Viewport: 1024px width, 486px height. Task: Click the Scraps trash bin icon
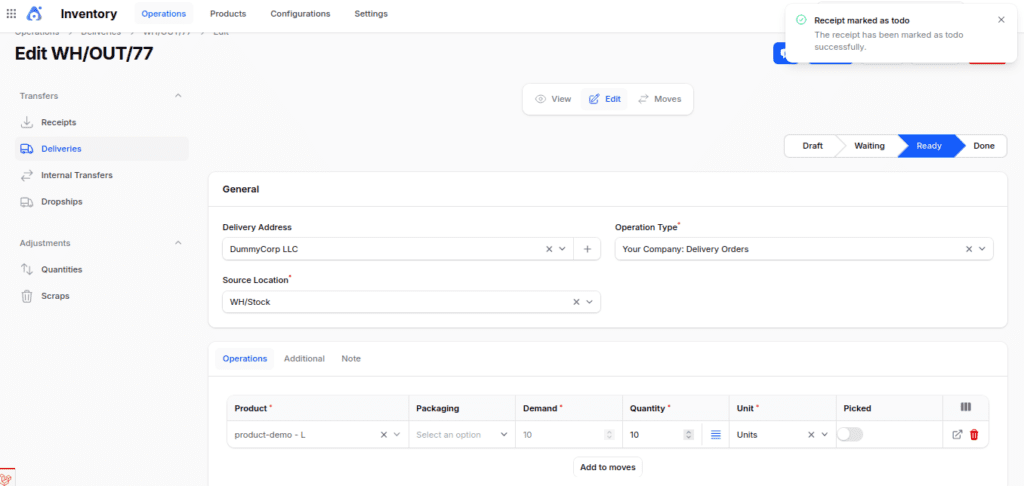click(27, 296)
